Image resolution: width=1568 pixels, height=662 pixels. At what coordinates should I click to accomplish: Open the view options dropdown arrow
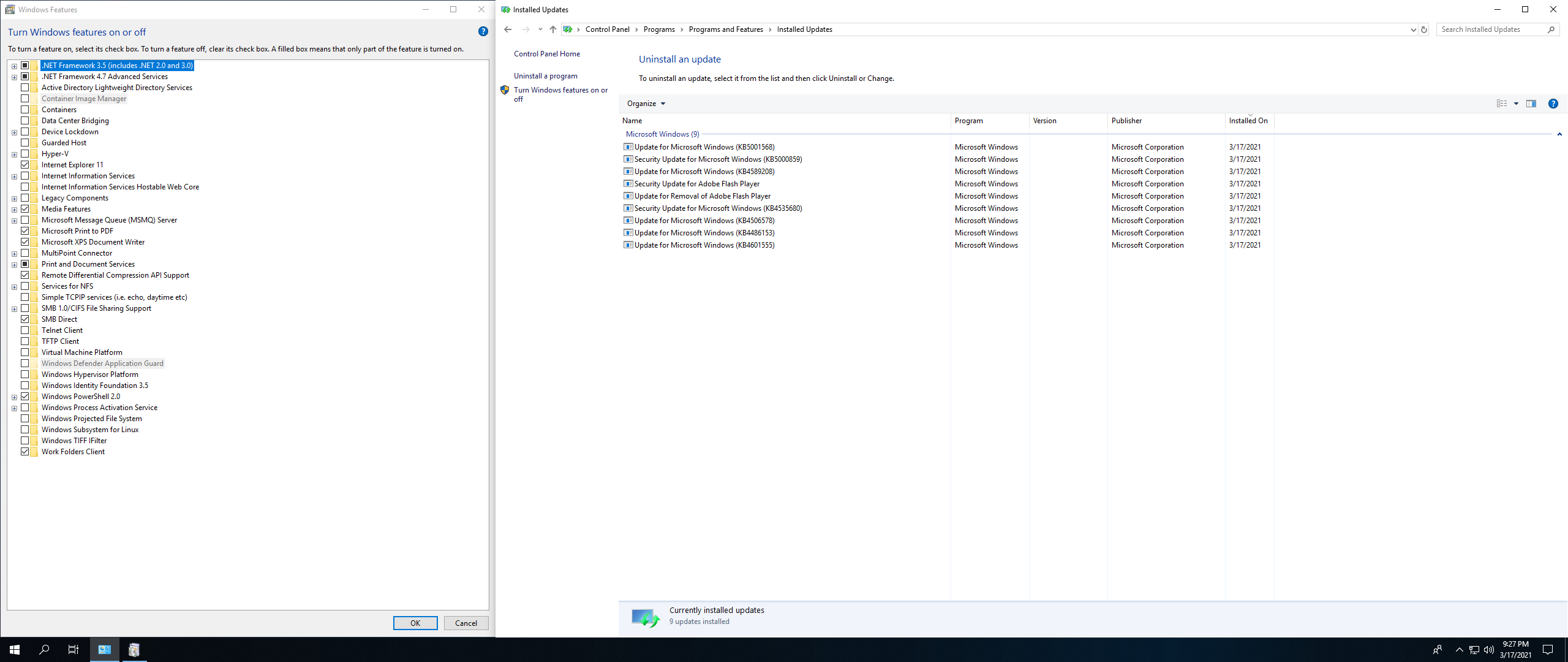pos(1517,104)
